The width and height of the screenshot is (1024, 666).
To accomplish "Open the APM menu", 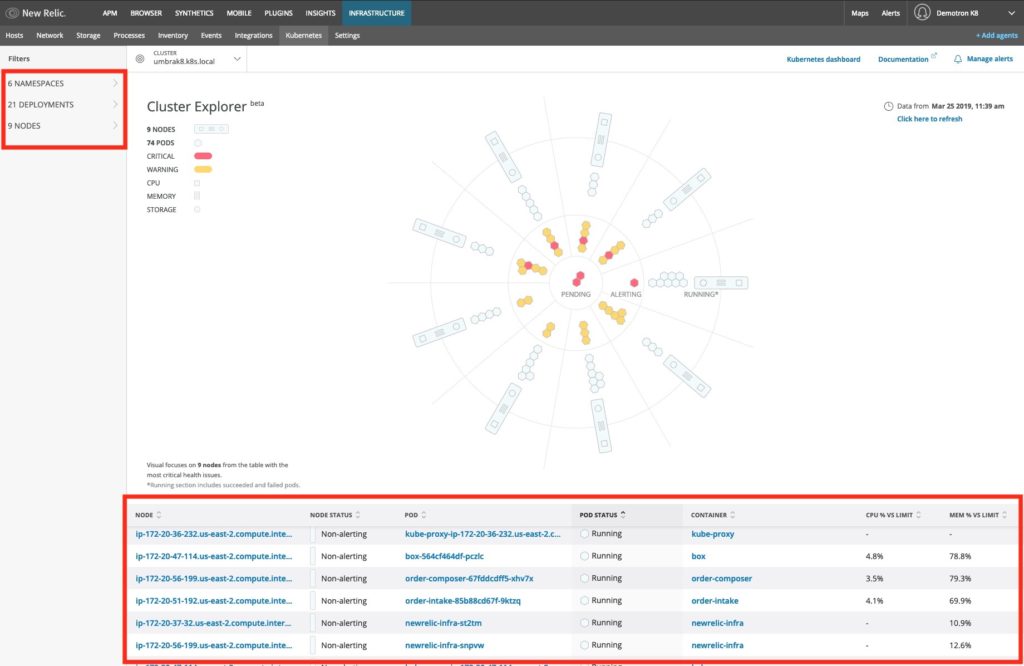I will (110, 13).
